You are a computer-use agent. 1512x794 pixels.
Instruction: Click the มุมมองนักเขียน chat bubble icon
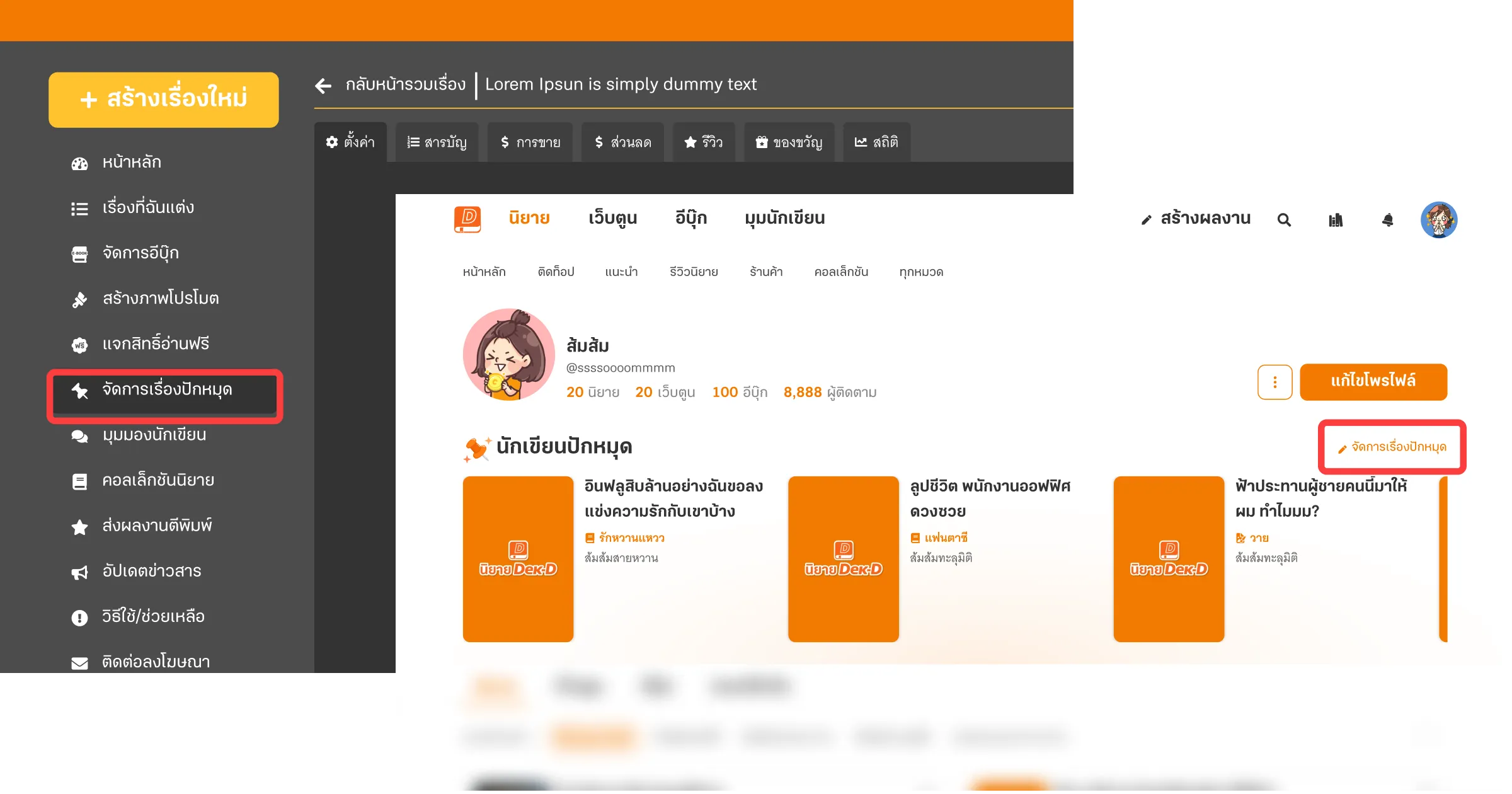(79, 436)
